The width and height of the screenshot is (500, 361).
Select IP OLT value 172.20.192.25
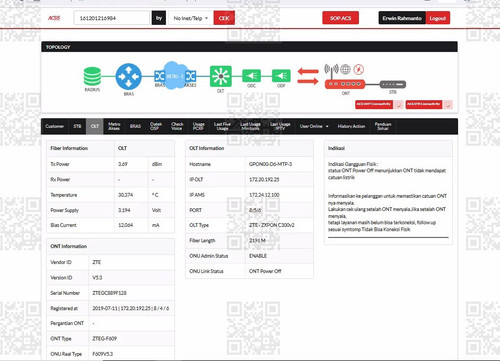(264, 180)
